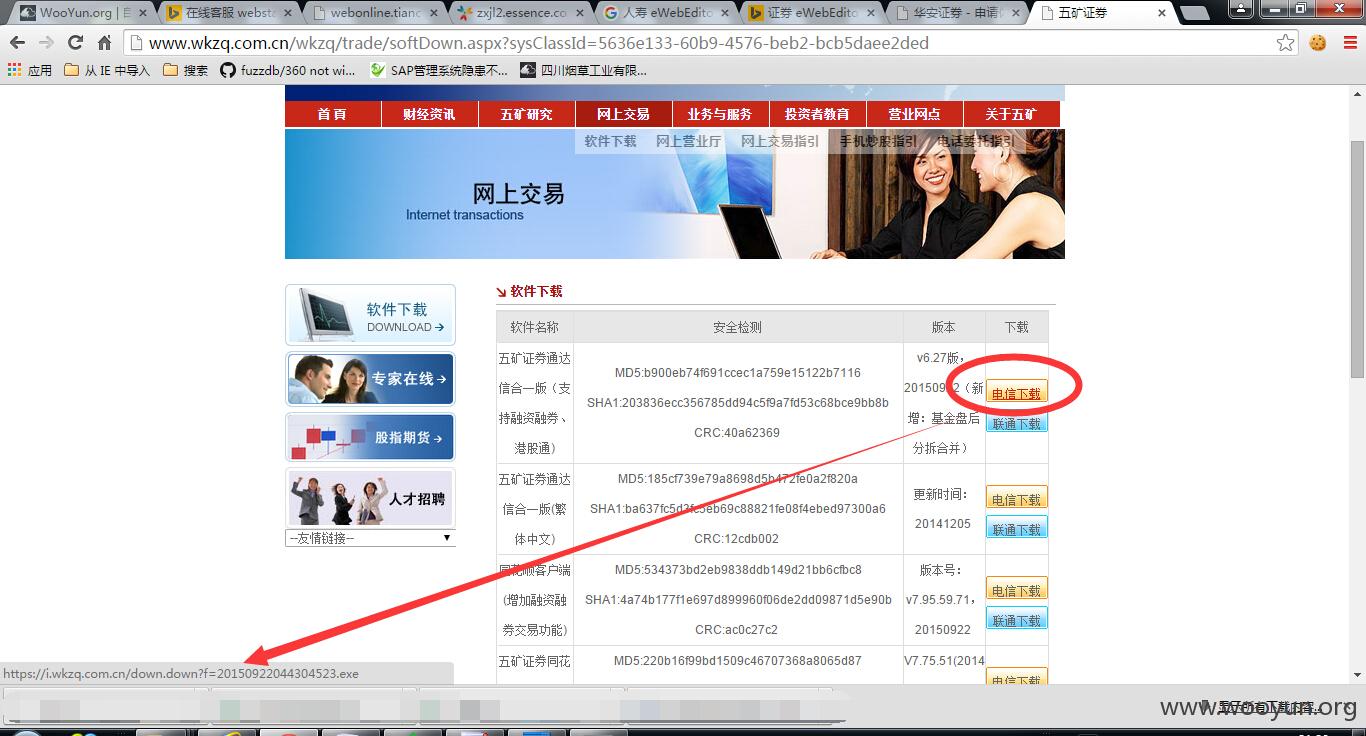Click the 网上营业厅 submenu link
The height and width of the screenshot is (736, 1366).
tap(688, 141)
